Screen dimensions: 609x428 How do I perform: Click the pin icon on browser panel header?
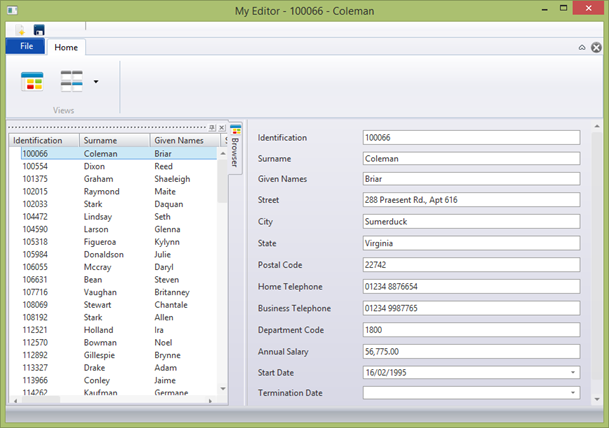(x=212, y=128)
